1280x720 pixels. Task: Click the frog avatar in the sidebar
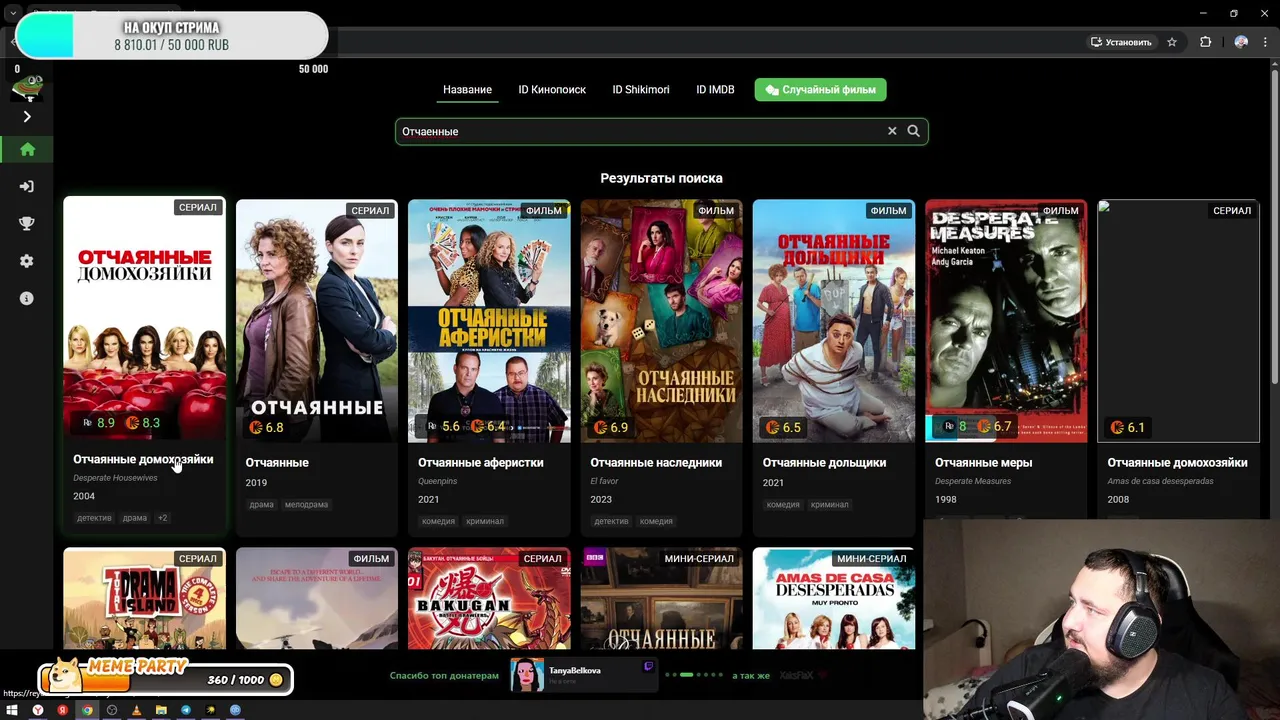(27, 88)
